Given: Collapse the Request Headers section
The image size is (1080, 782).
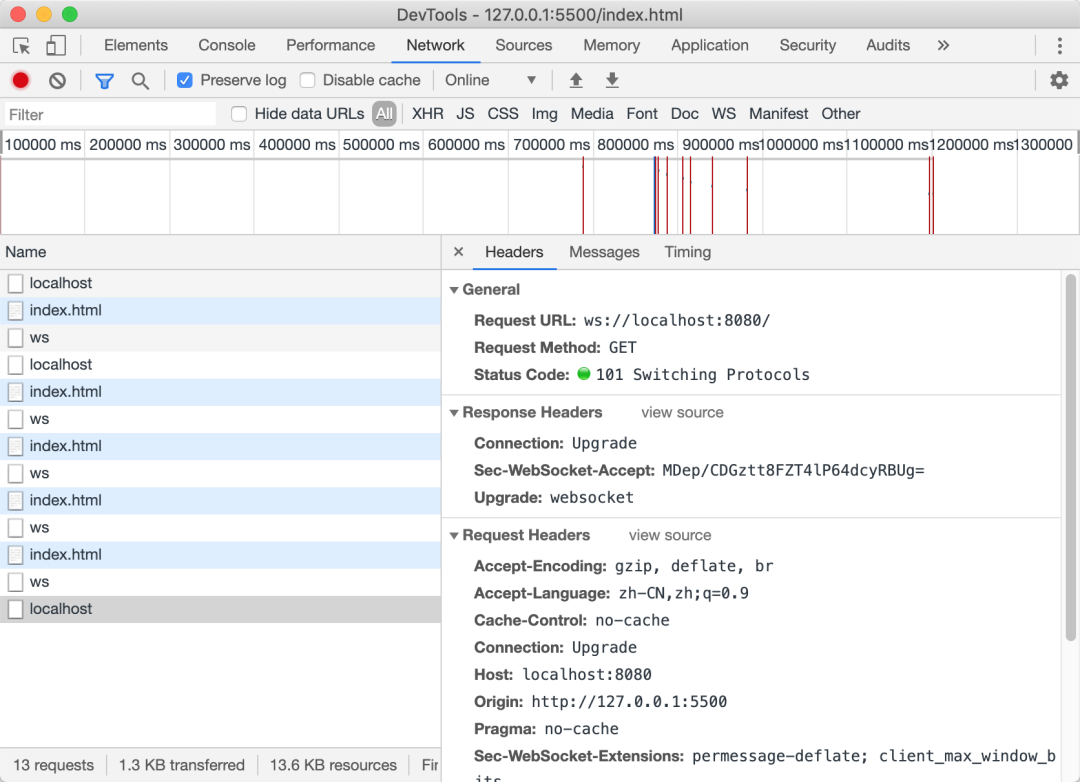Looking at the screenshot, I should point(454,535).
